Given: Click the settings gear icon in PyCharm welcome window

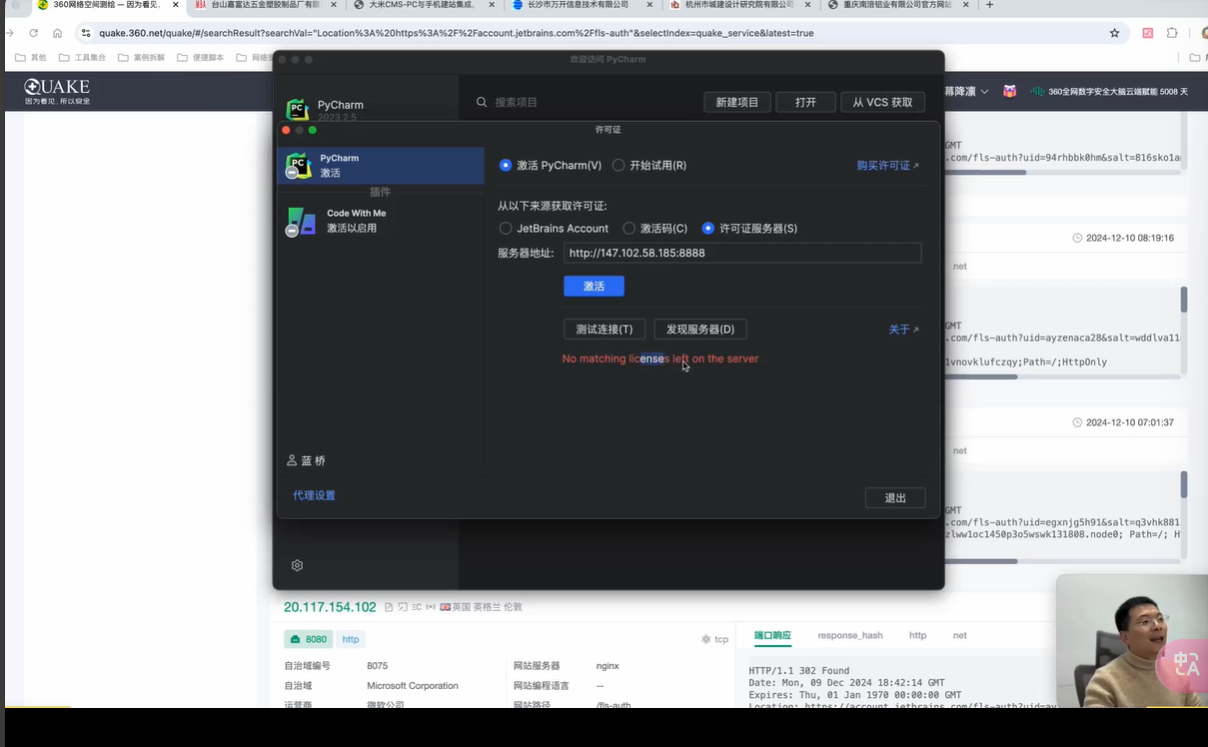Looking at the screenshot, I should [x=297, y=566].
